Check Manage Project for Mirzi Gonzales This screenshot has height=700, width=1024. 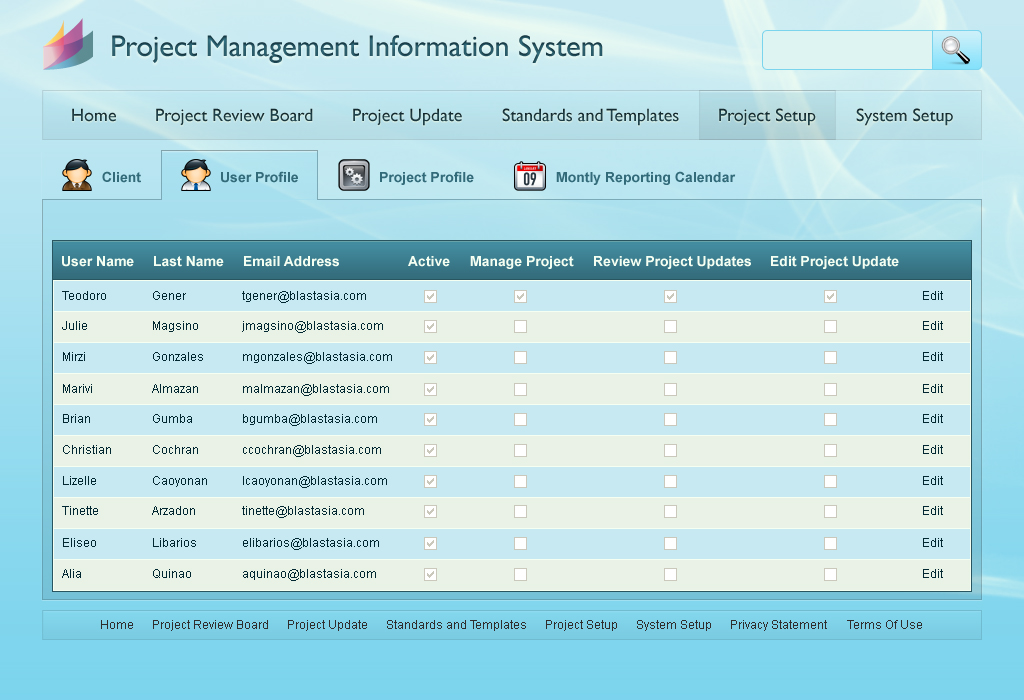[x=520, y=358]
